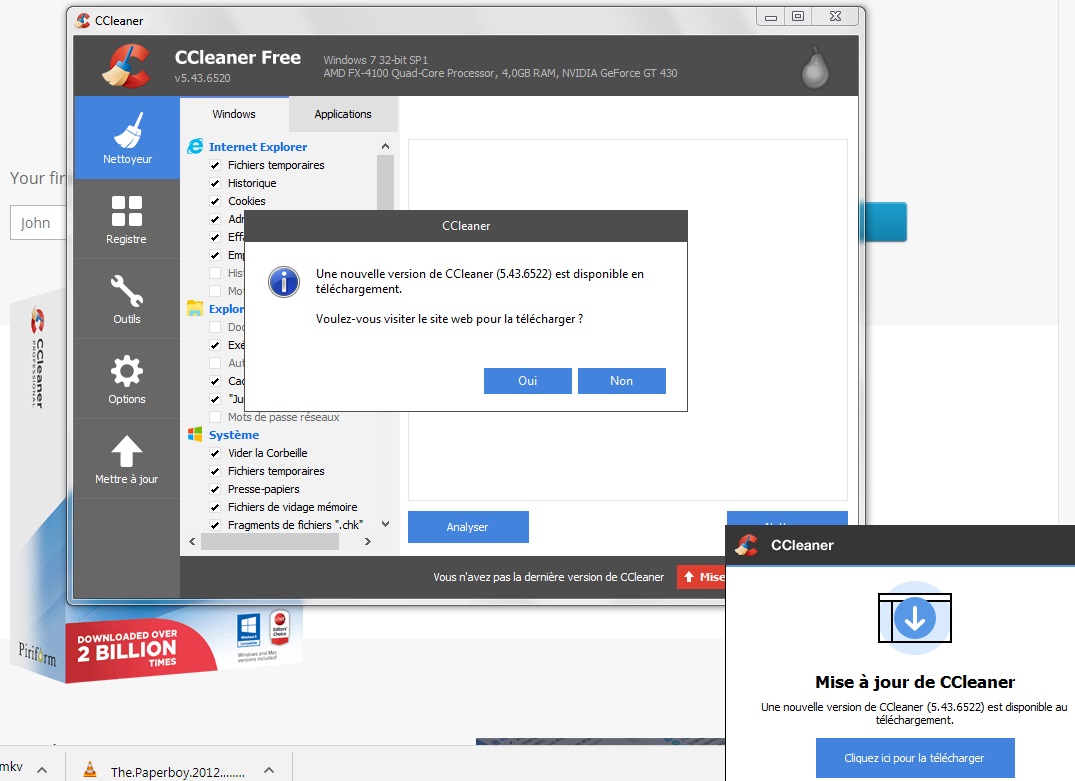Click the CCleaner title bar icon
This screenshot has height=781, width=1075.
[83, 21]
